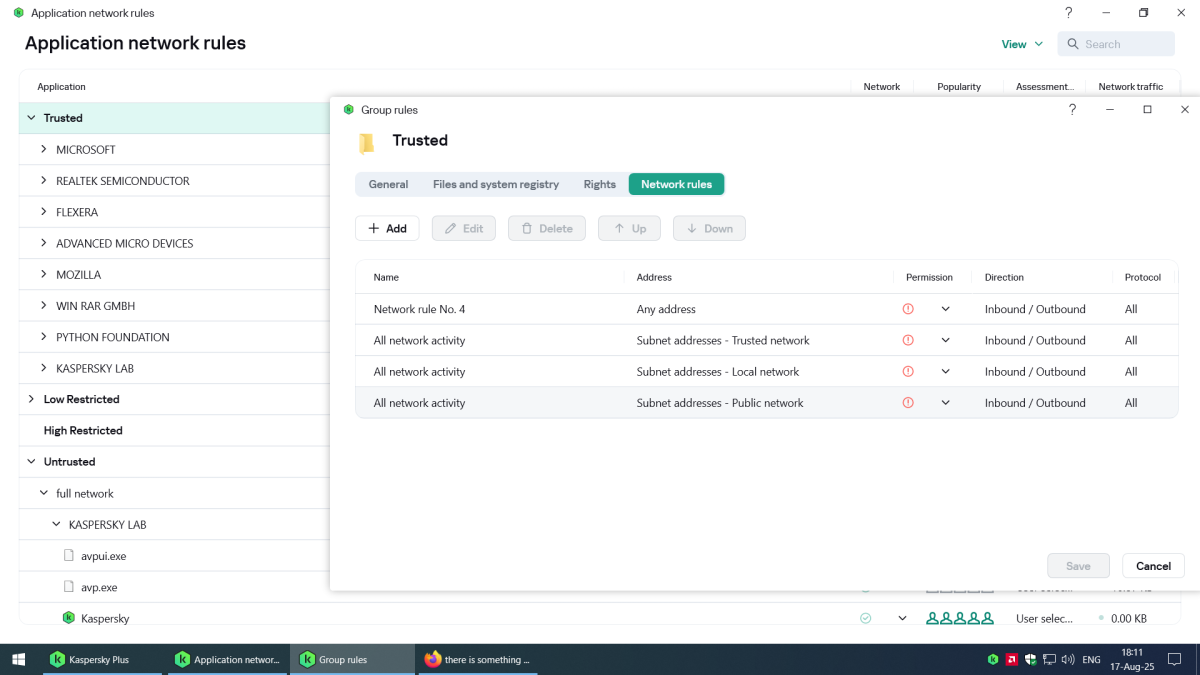Open Windows Security from the tray

pos(1030,660)
